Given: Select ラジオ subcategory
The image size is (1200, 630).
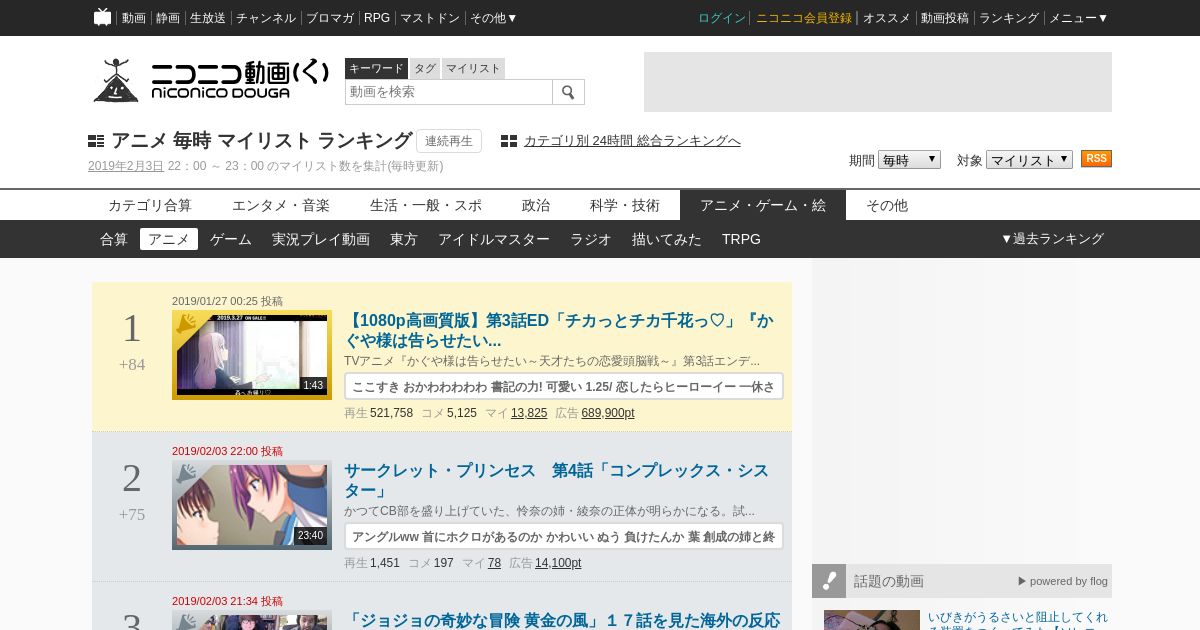Looking at the screenshot, I should point(591,239).
